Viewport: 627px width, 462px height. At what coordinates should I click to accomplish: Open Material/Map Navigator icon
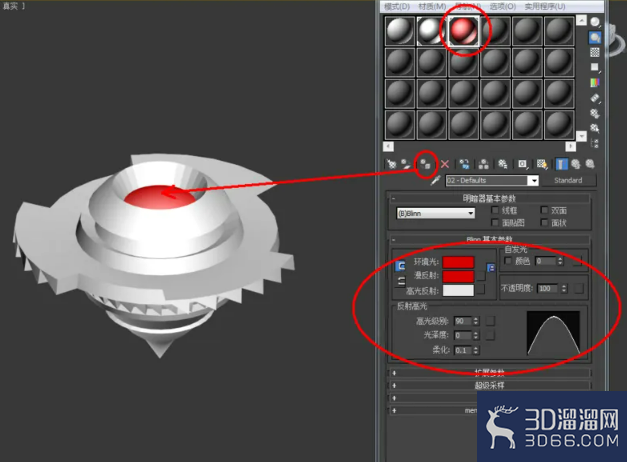[595, 143]
